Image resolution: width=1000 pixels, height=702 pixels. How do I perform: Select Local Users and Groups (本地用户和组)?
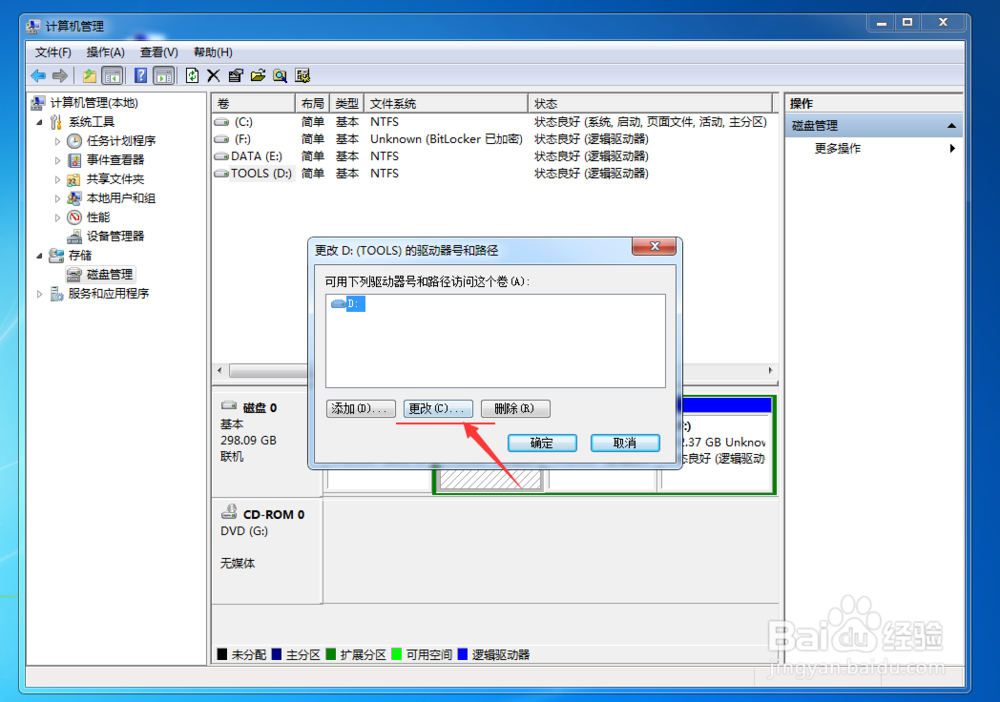[x=121, y=198]
